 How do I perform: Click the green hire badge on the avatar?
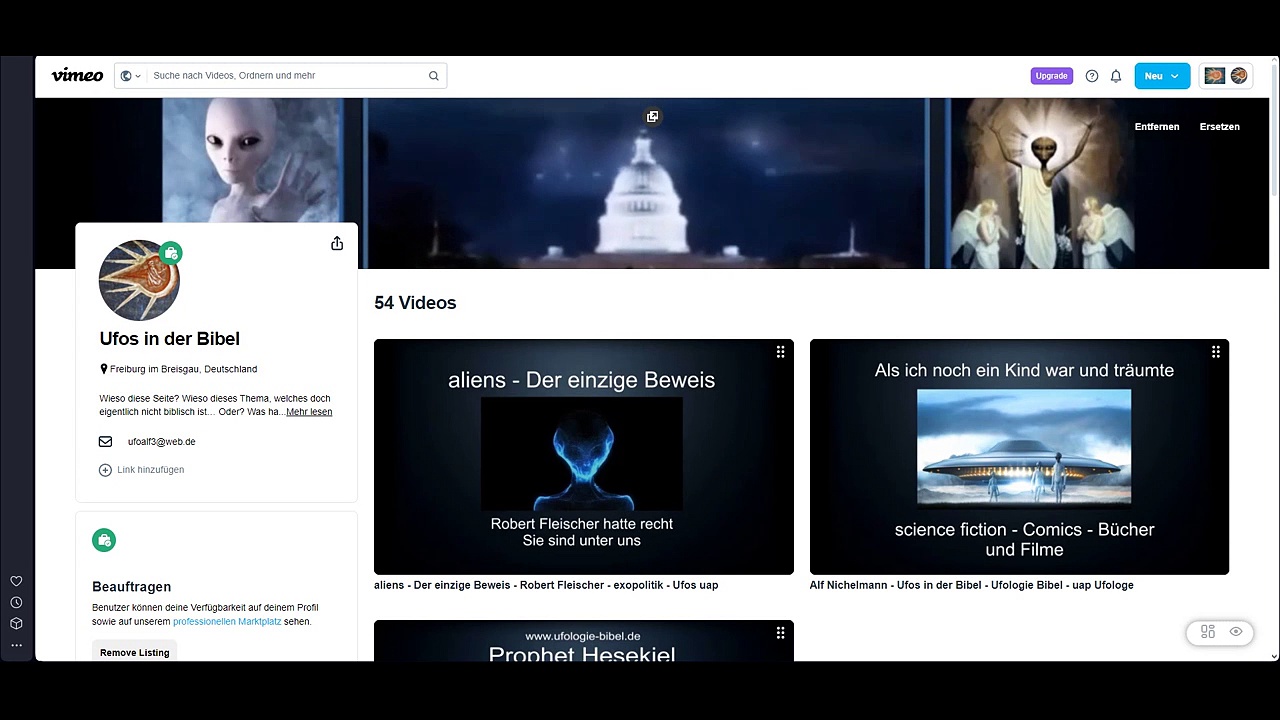point(171,253)
